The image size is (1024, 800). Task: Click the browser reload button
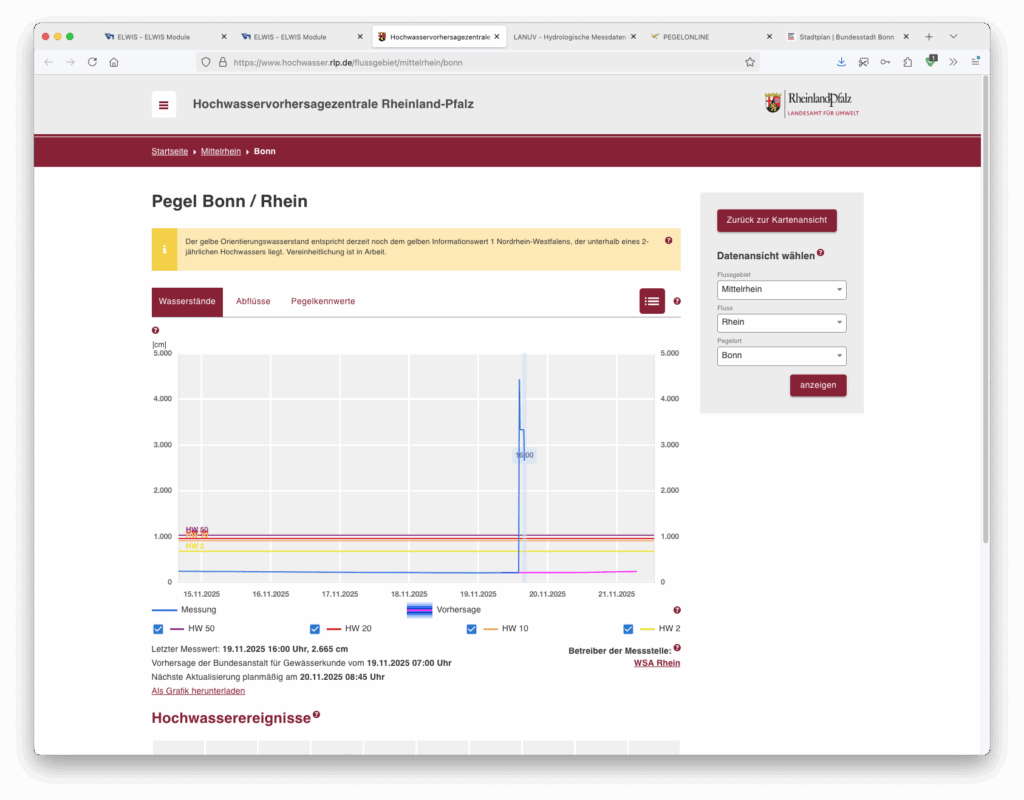click(x=92, y=62)
